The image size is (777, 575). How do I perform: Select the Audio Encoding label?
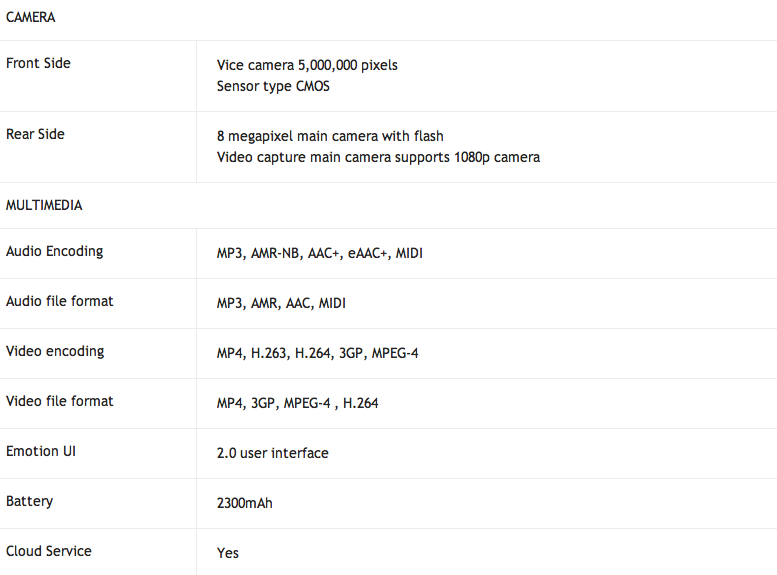click(55, 251)
